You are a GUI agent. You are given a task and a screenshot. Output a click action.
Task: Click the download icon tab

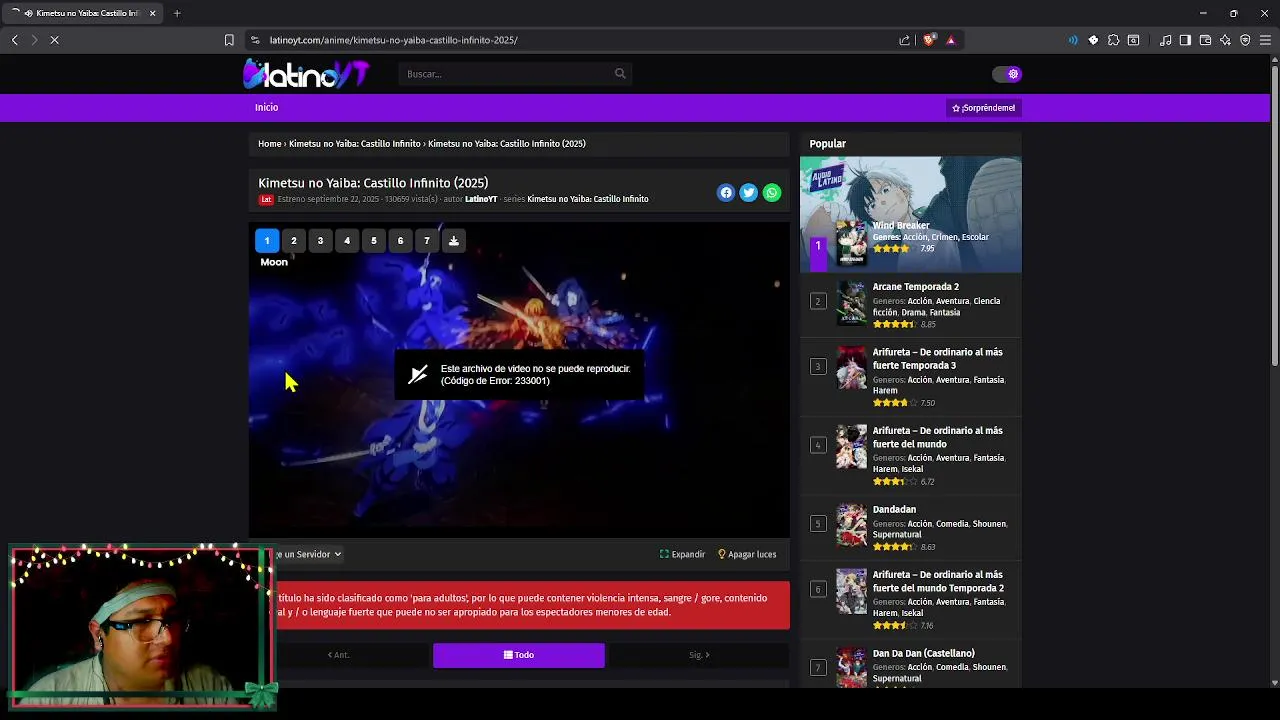[454, 241]
